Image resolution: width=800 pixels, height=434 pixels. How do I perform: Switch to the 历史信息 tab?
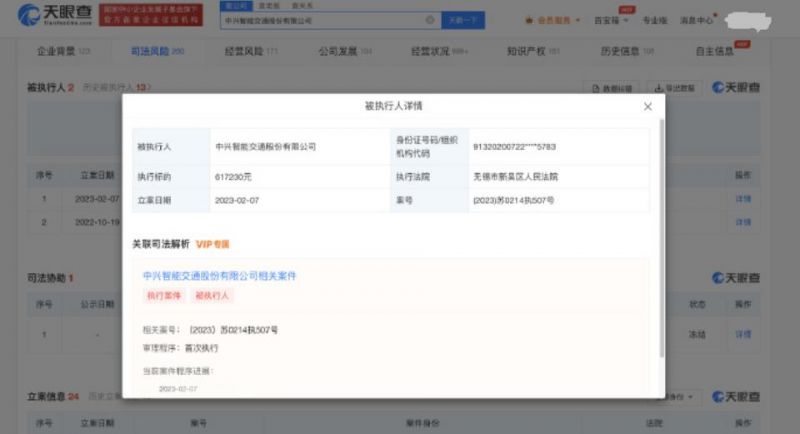pyautogui.click(x=627, y=51)
